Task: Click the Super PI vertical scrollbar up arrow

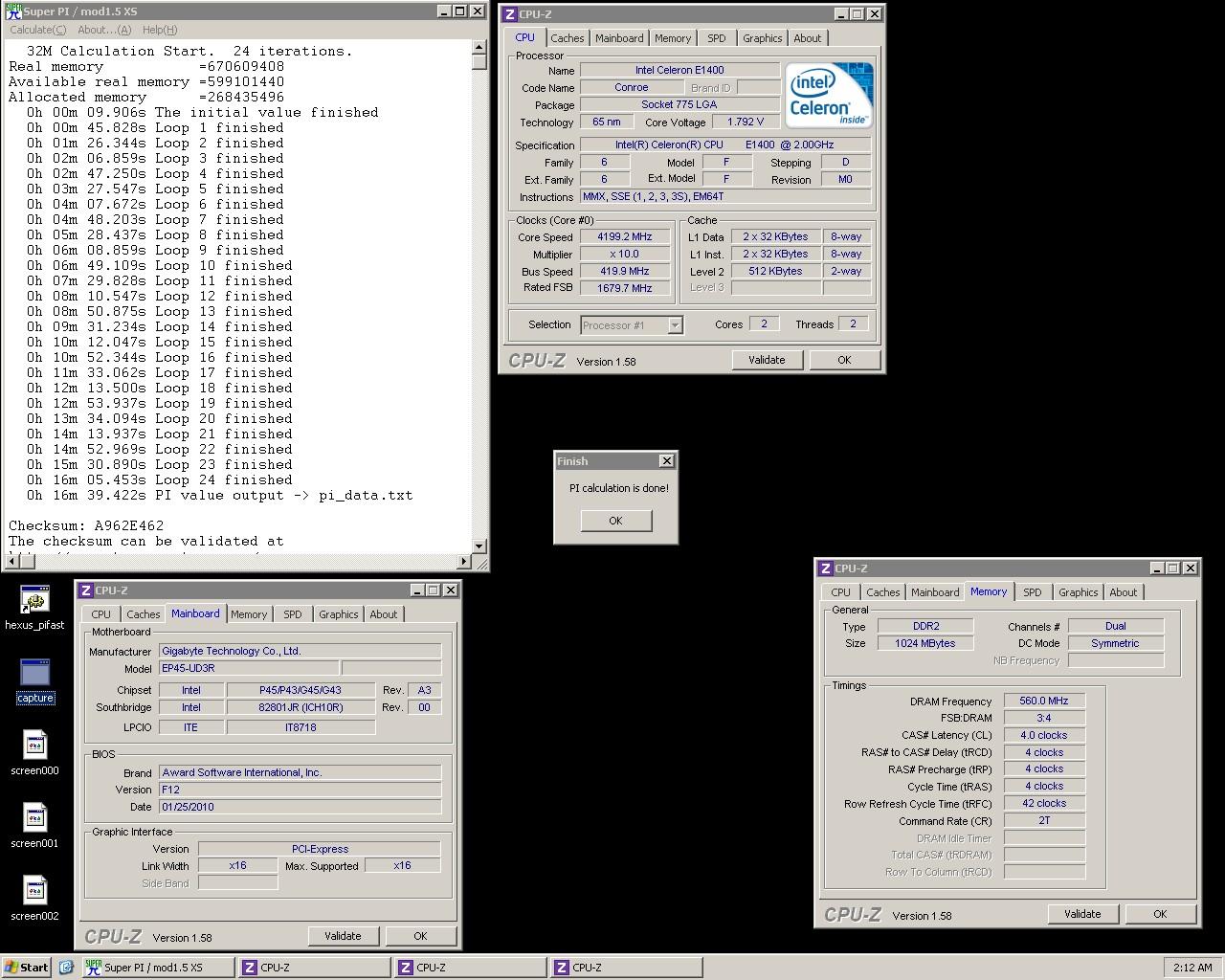Action: click(x=479, y=47)
